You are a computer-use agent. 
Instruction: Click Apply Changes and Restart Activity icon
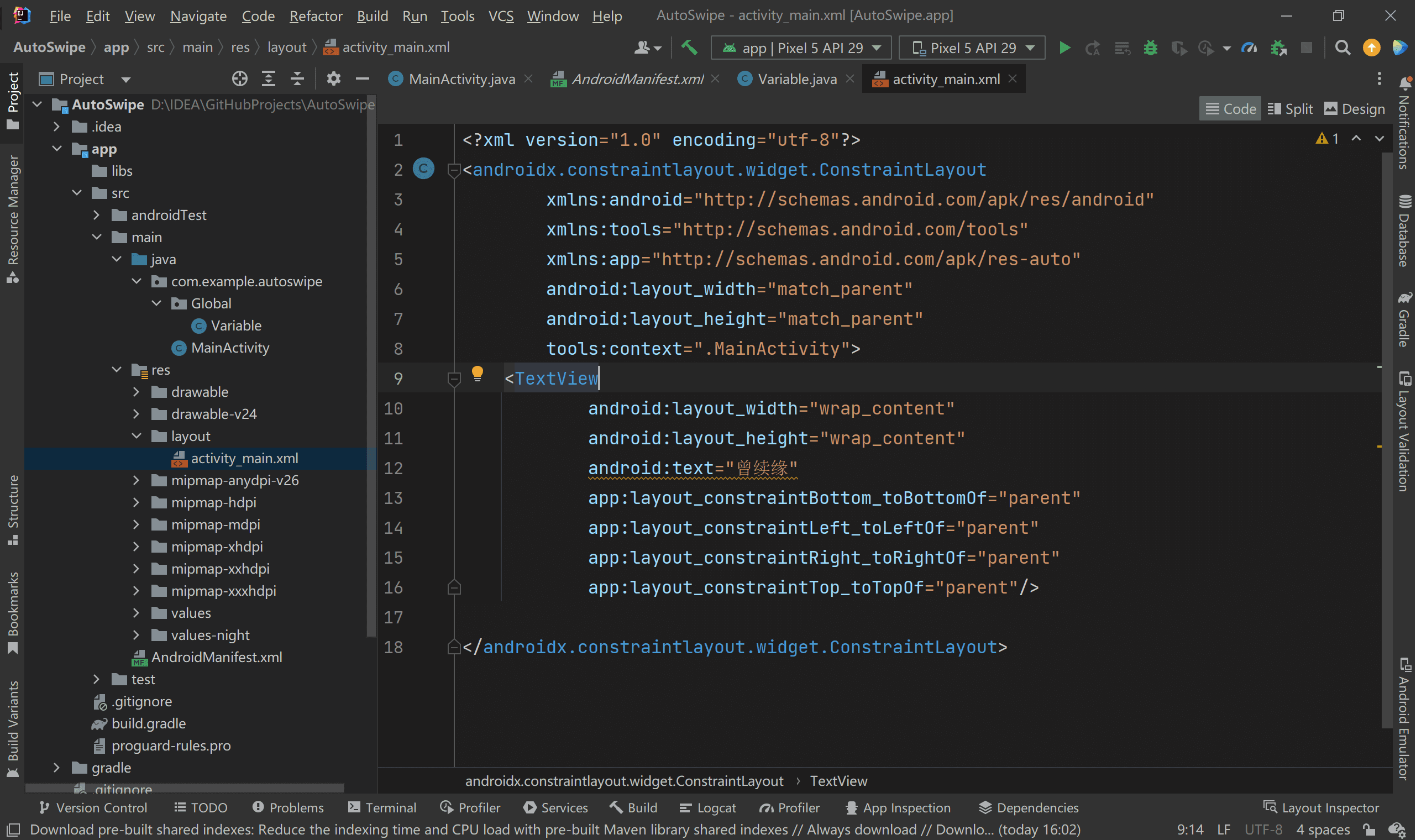point(1093,48)
